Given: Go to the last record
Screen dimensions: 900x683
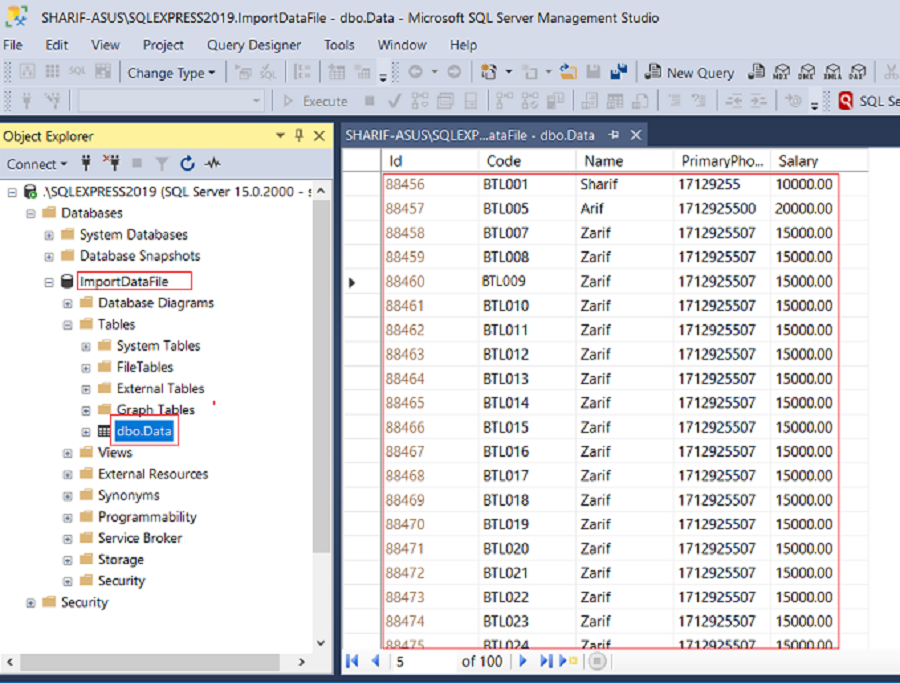Looking at the screenshot, I should tap(546, 661).
